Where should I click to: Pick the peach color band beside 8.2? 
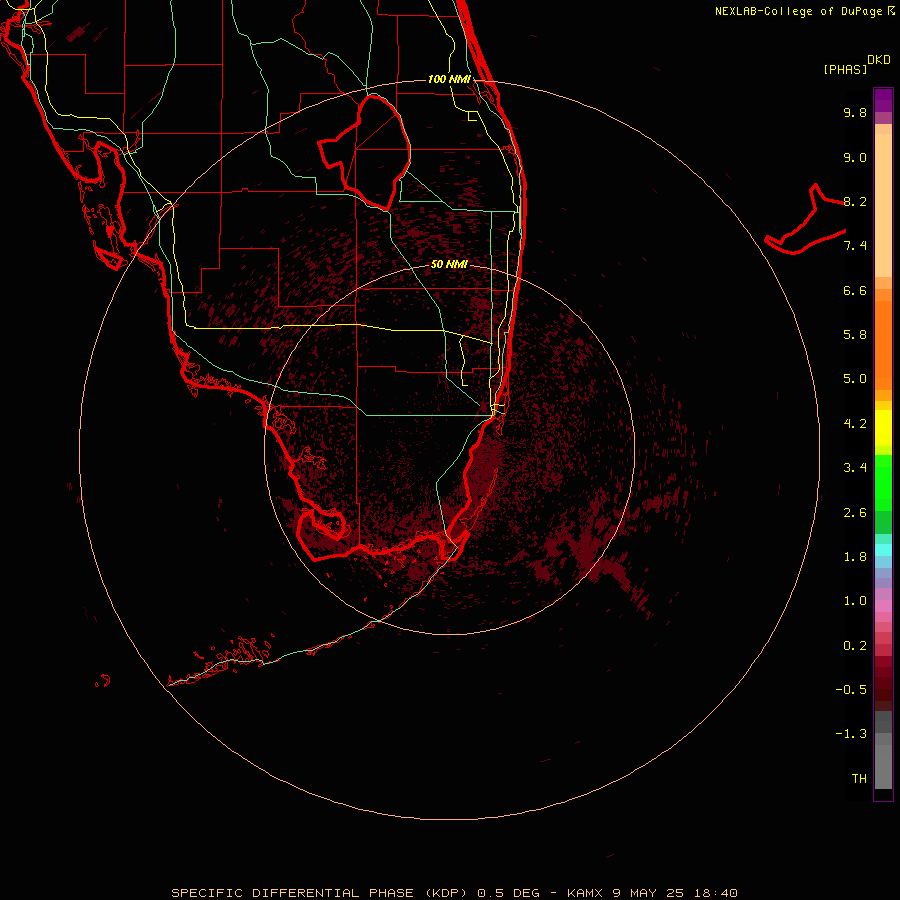(x=883, y=205)
